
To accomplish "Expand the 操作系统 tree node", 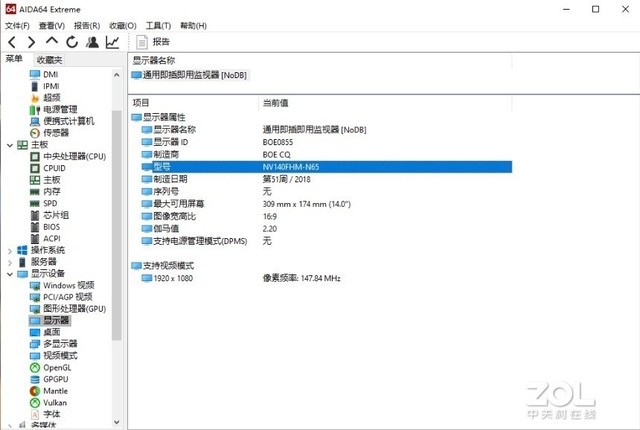I will tap(10, 251).
